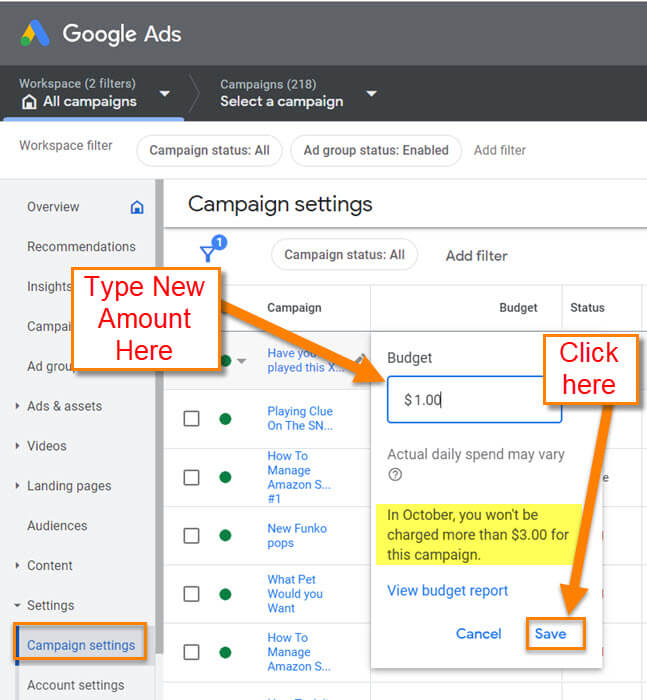Click the Status column header
Viewport: 647px width, 700px height.
[x=587, y=308]
